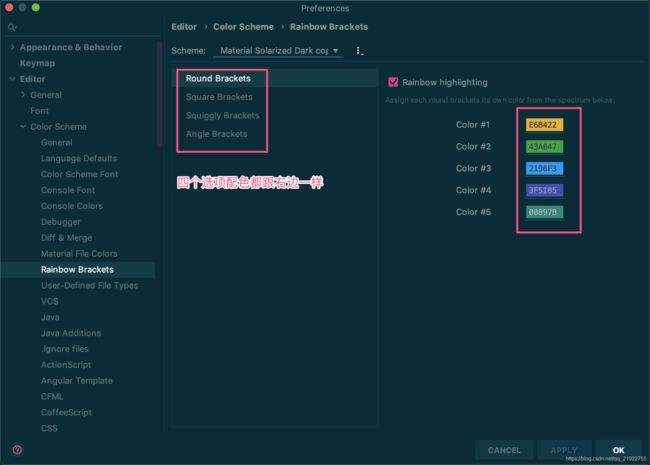Select Console Font item

click(x=68, y=190)
